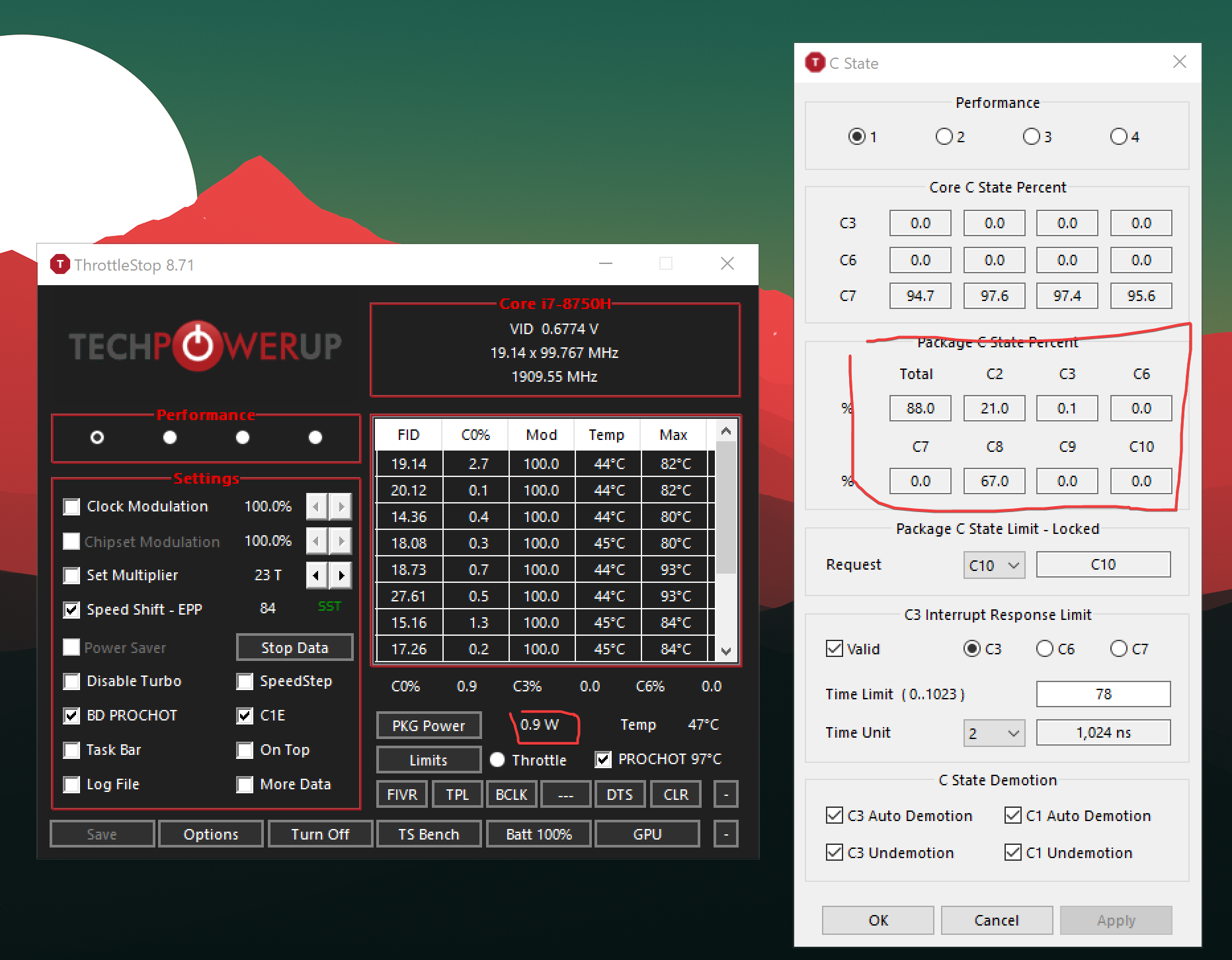Screen dimensions: 1232x960
Task: Select fourth ThrottleStop performance profile
Action: 315,437
